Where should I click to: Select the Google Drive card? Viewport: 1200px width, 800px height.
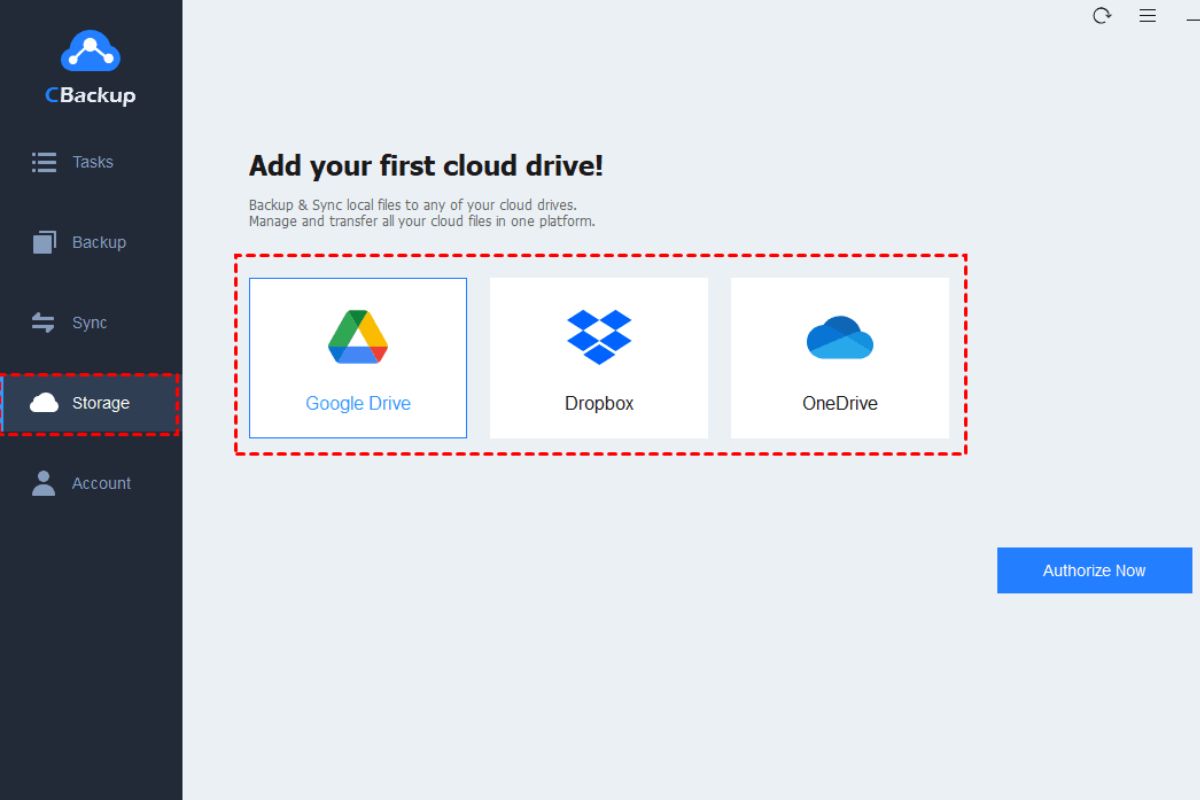click(358, 358)
